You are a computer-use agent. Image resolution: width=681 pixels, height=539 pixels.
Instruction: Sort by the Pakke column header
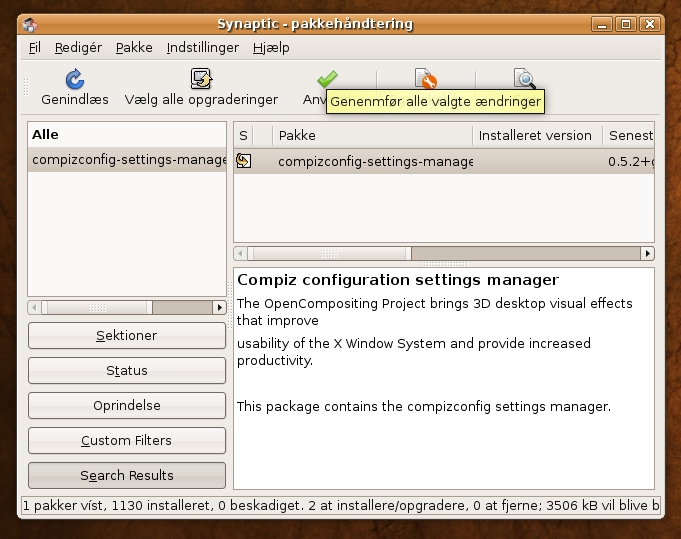point(373,136)
